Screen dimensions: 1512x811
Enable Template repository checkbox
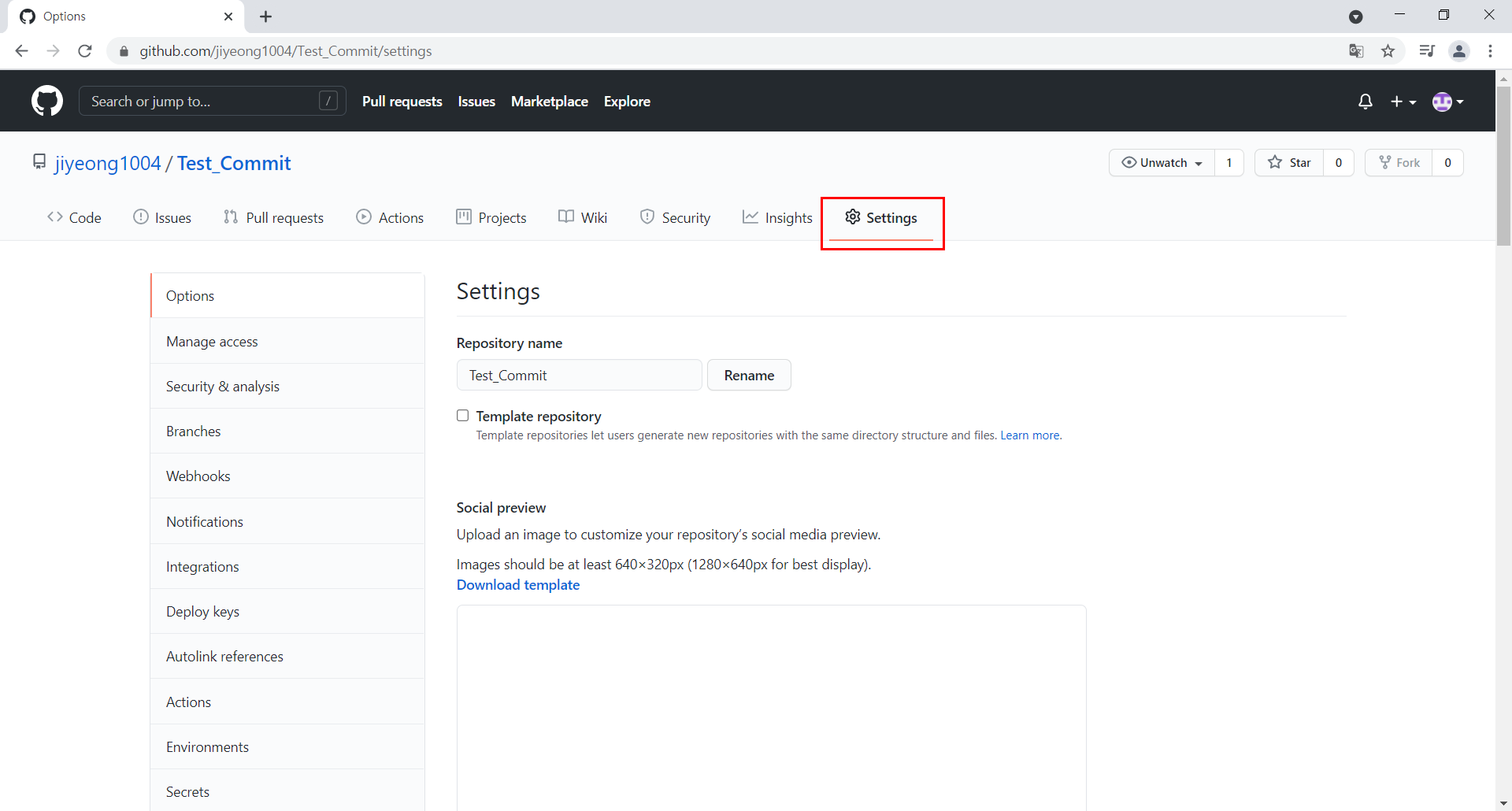coord(463,416)
